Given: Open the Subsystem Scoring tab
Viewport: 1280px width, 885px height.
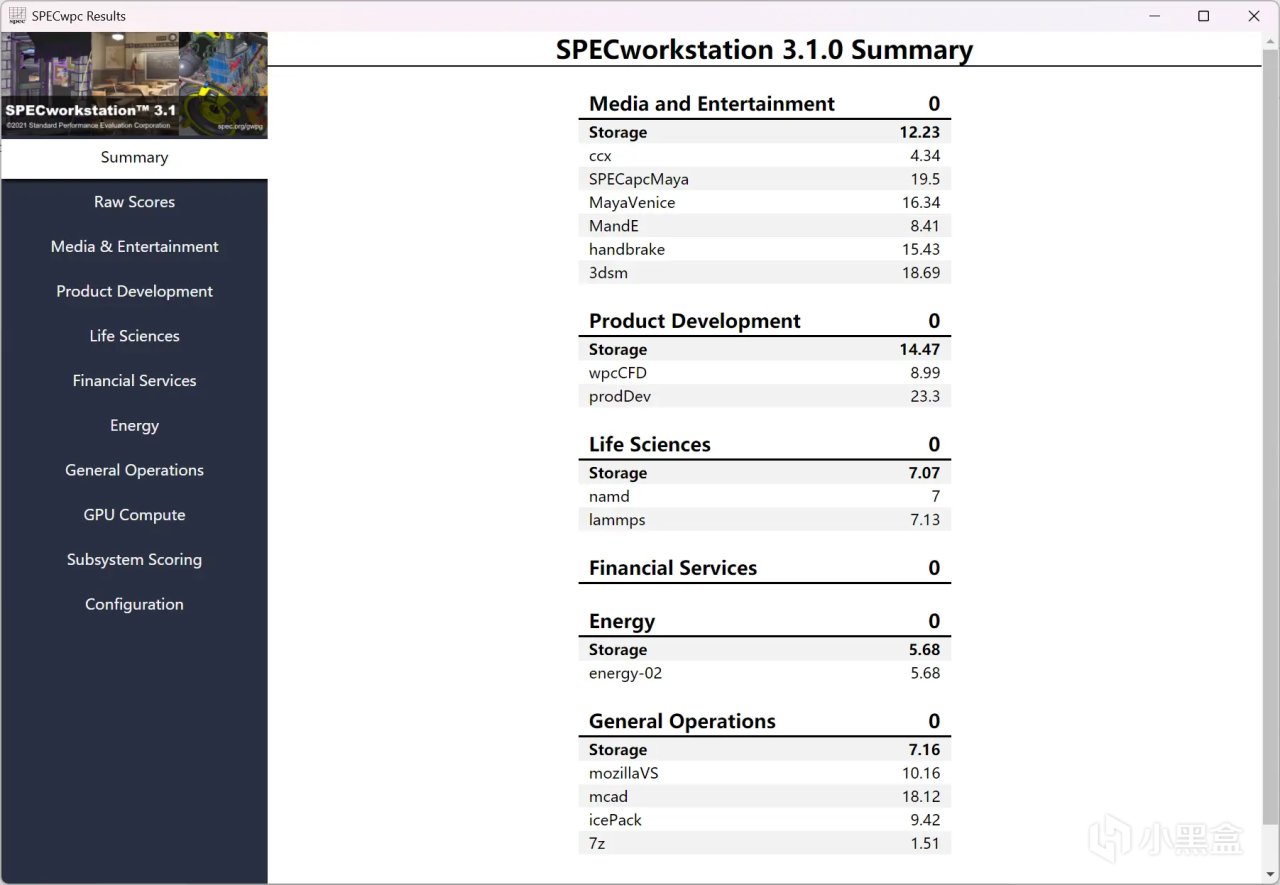Looking at the screenshot, I should (134, 560).
